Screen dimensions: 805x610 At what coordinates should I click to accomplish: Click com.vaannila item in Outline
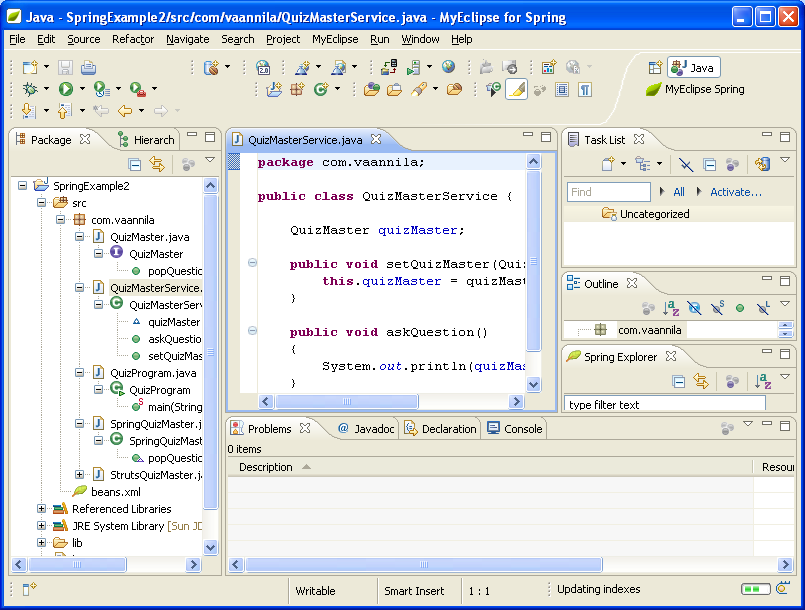pyautogui.click(x=638, y=330)
